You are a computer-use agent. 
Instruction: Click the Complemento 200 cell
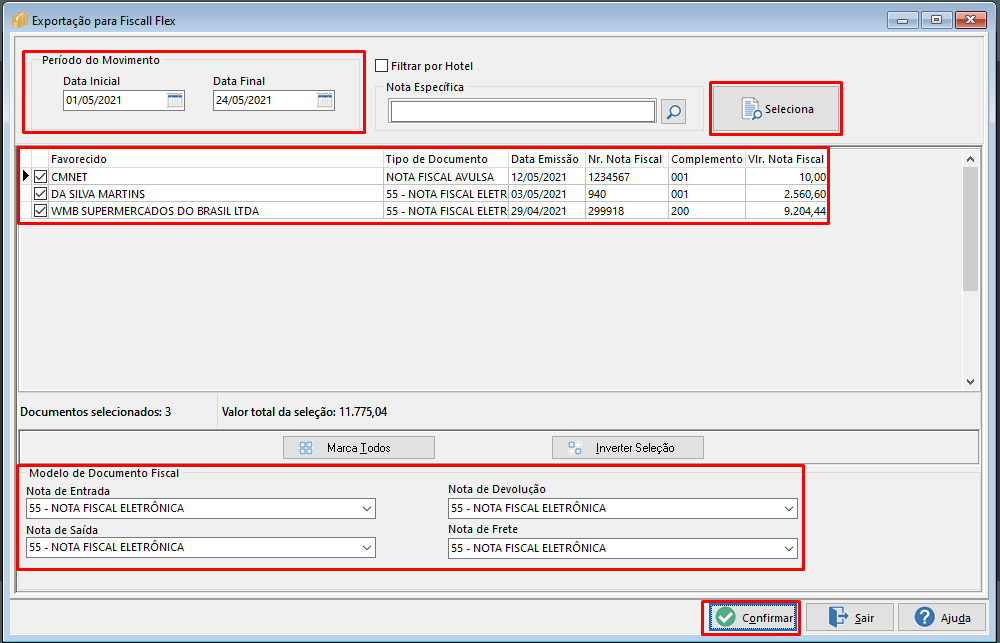point(707,211)
